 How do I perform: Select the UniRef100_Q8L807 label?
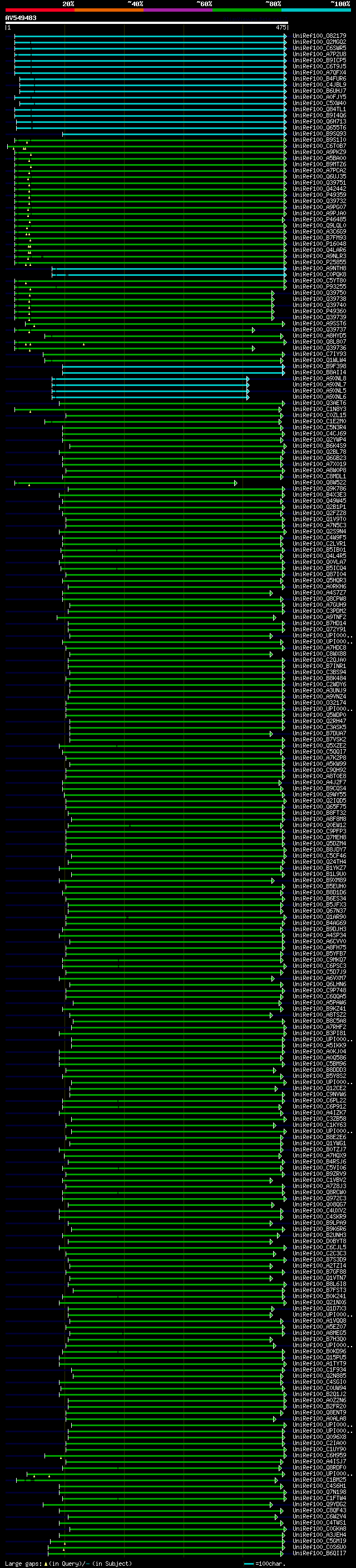(x=319, y=342)
